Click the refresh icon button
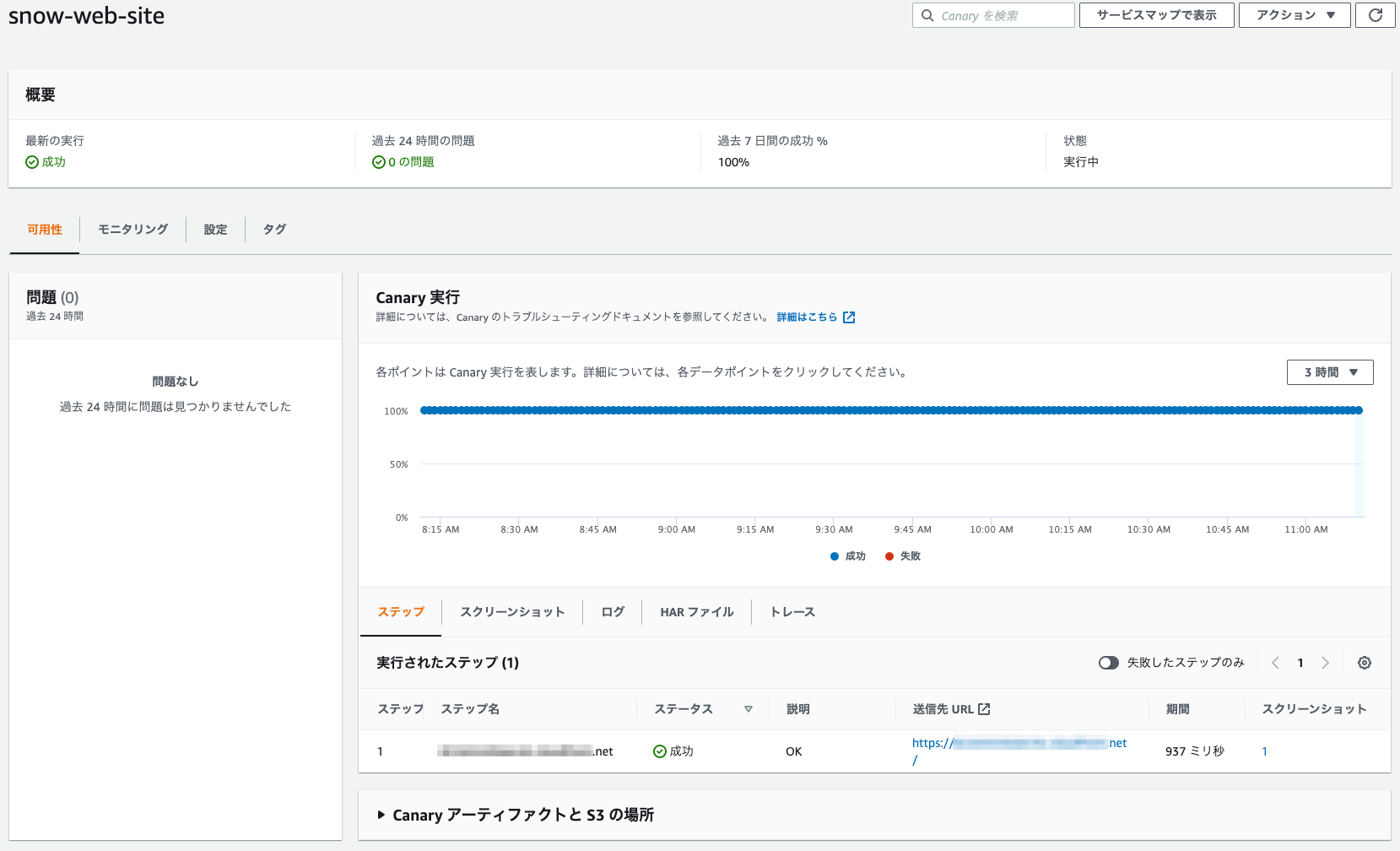Image resolution: width=1400 pixels, height=851 pixels. tap(1375, 15)
